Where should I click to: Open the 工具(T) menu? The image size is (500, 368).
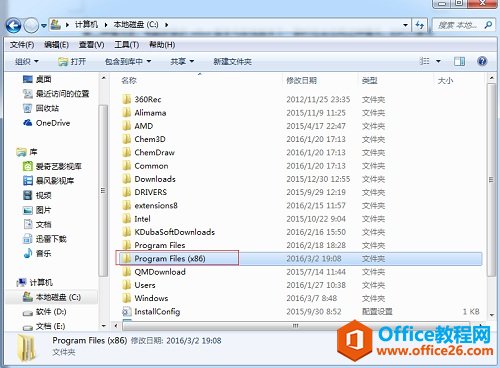[126, 45]
